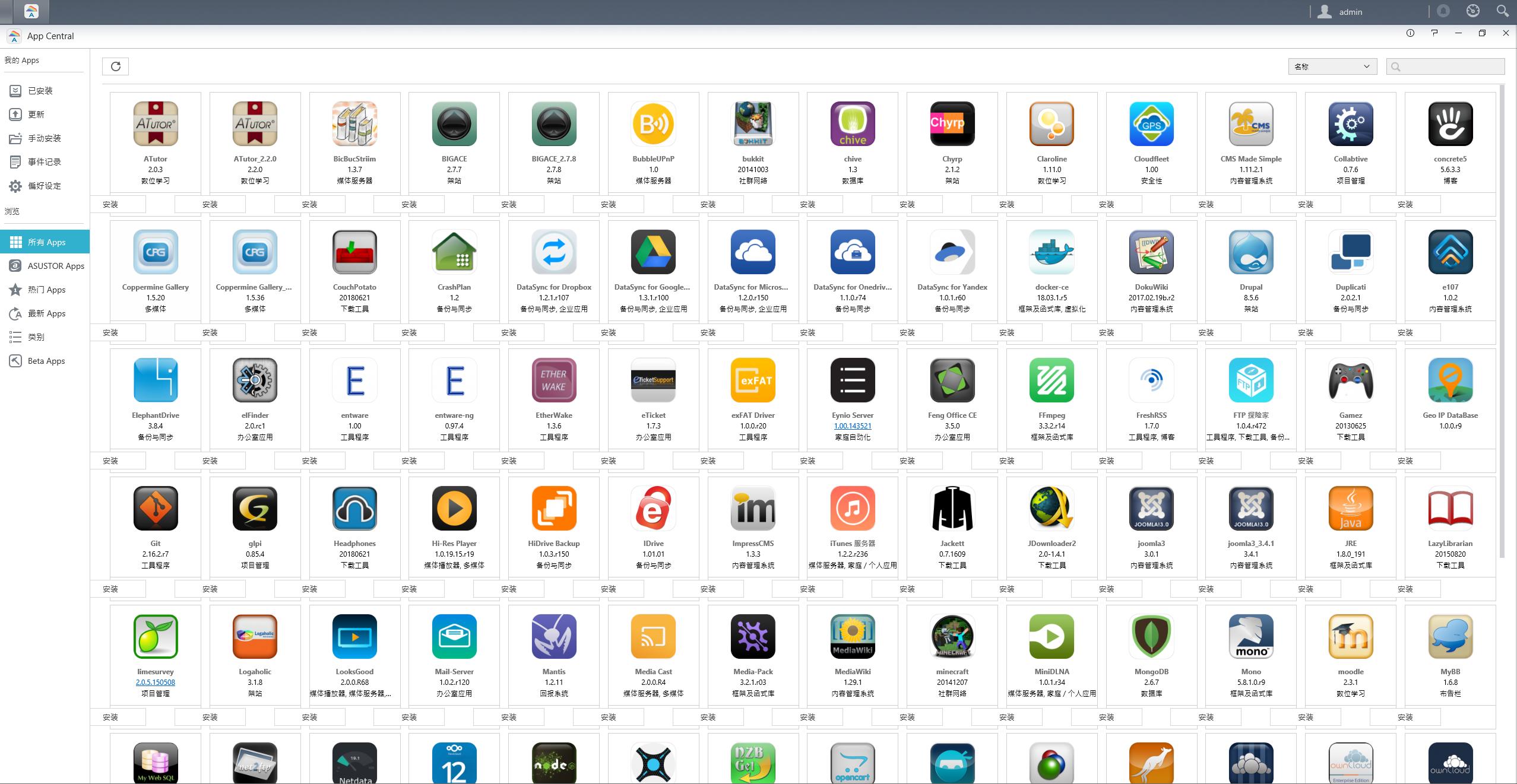Select the minecraft app thumbnail
The width and height of the screenshot is (1517, 784).
(952, 637)
